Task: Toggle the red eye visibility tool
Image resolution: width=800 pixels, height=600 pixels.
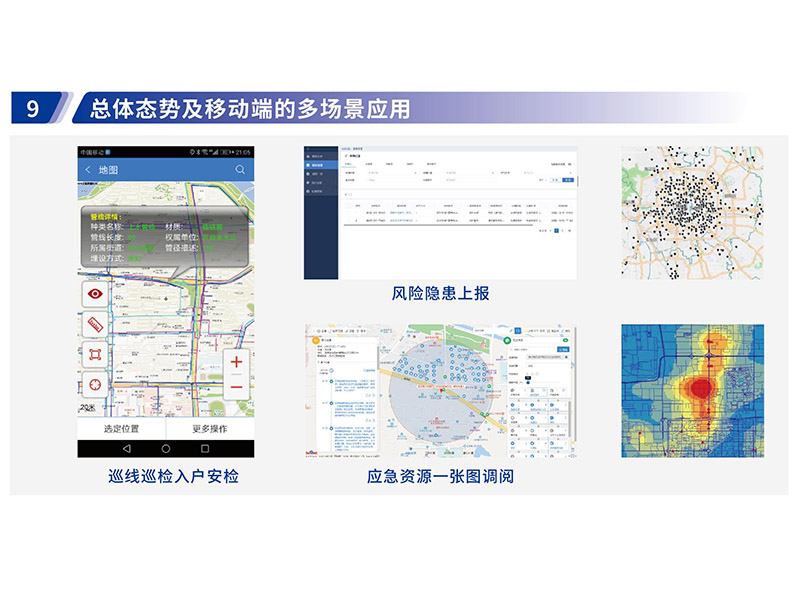Action: tap(96, 294)
